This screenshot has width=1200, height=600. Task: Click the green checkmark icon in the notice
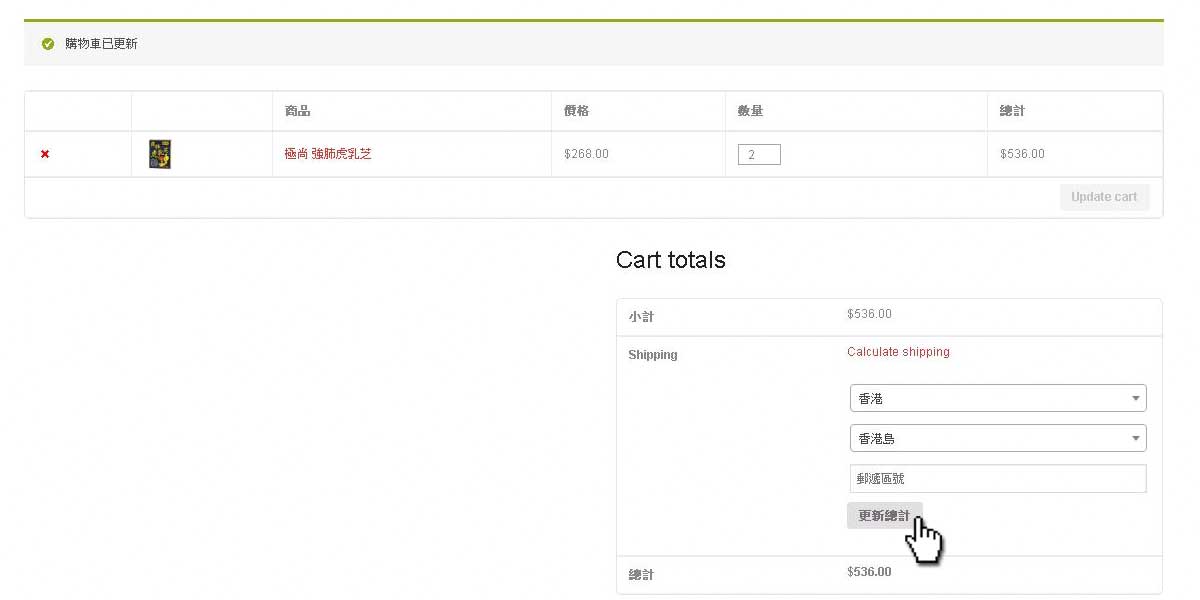click(x=48, y=44)
